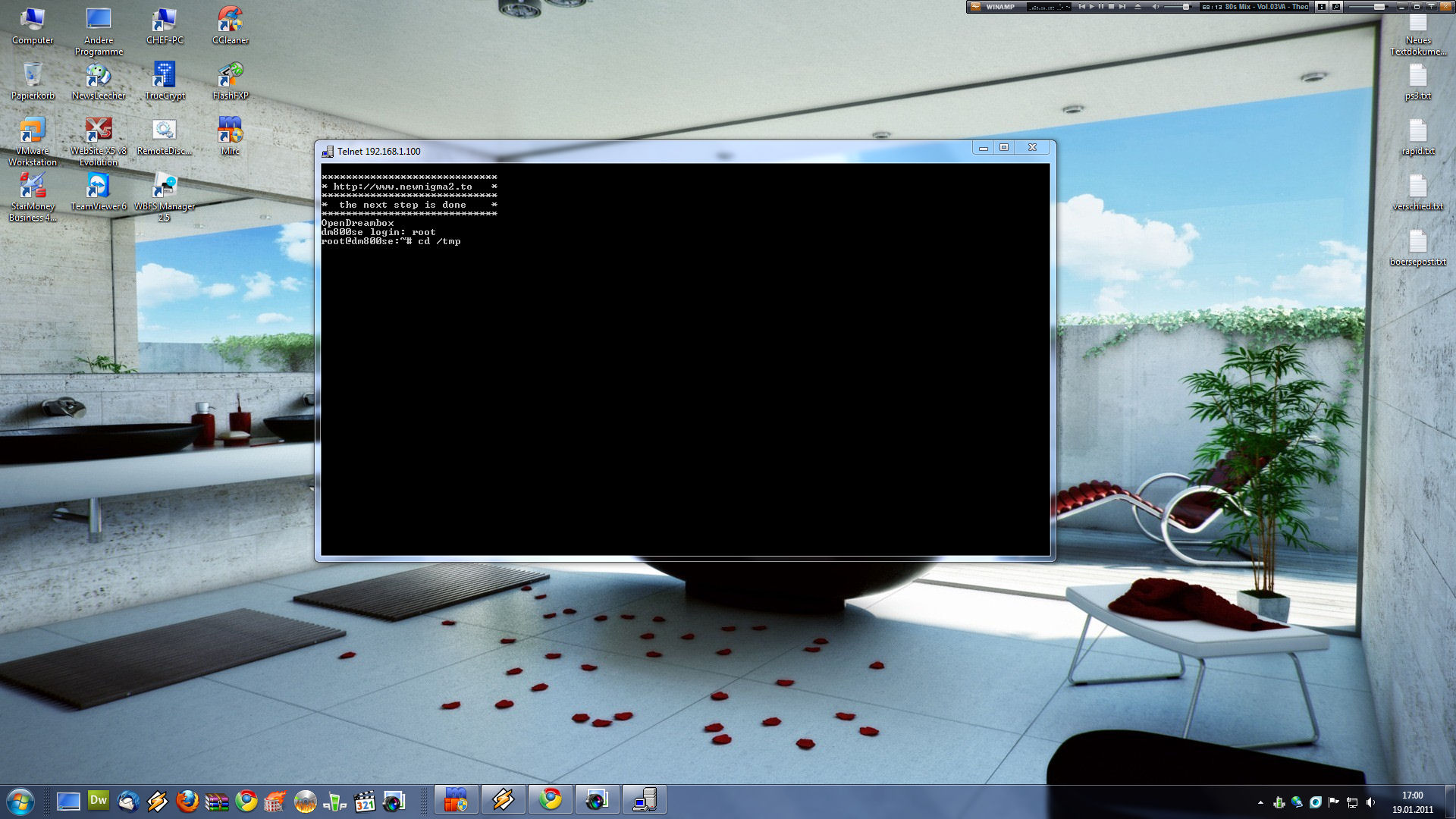Expand hidden system tray icons arrow
Viewport: 1456px width, 819px height.
tap(1260, 802)
